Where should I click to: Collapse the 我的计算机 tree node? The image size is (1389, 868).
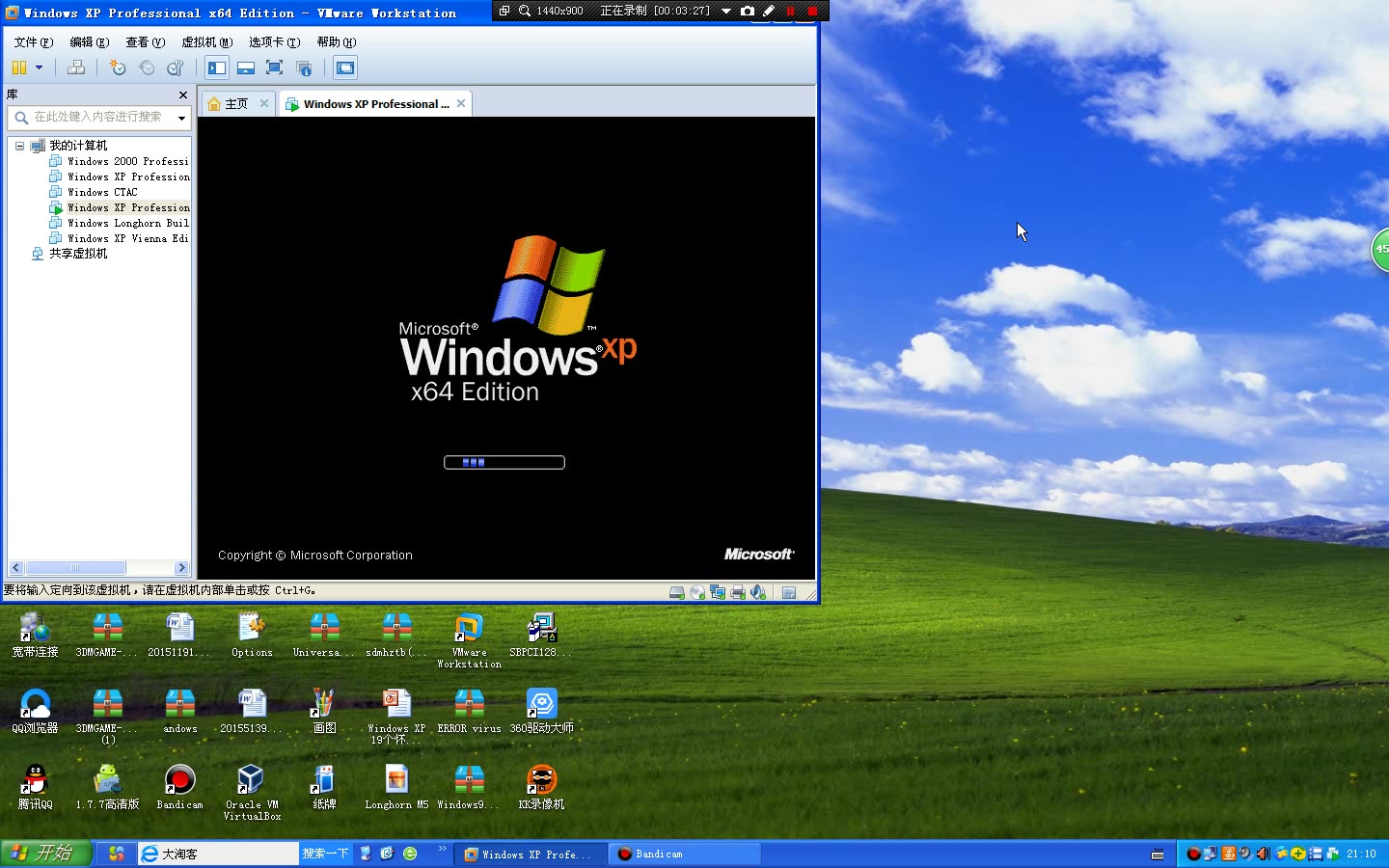point(19,146)
